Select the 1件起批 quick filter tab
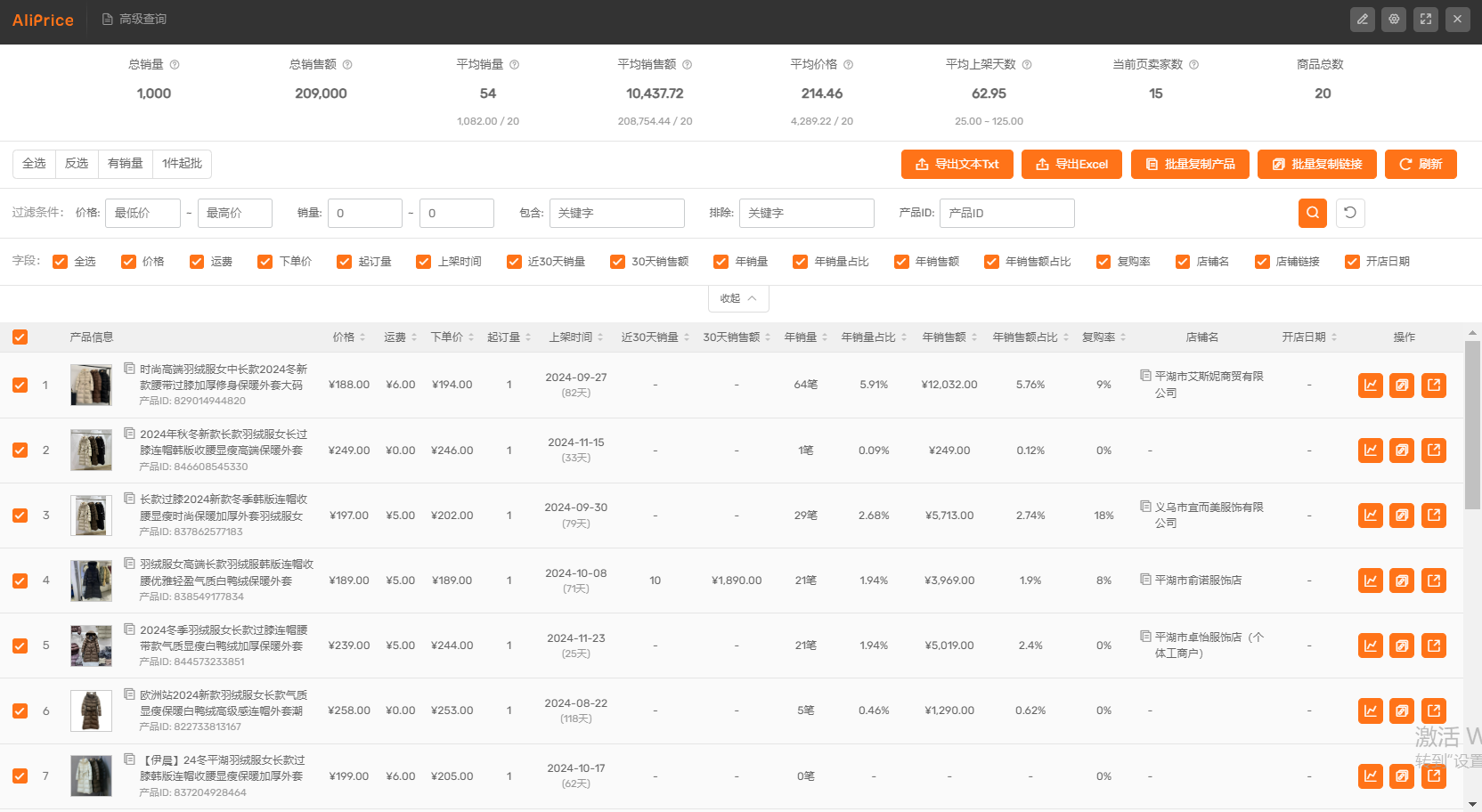The width and height of the screenshot is (1482, 812). pyautogui.click(x=182, y=164)
